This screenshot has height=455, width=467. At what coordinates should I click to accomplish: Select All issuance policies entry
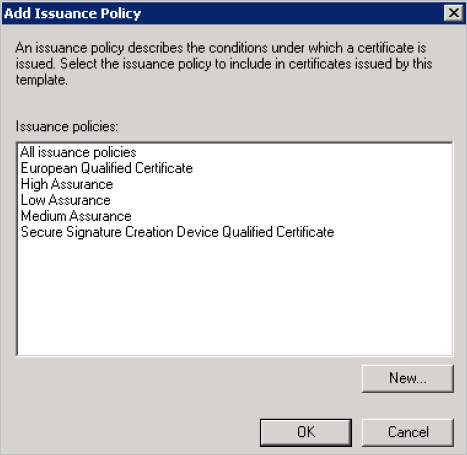(78, 152)
